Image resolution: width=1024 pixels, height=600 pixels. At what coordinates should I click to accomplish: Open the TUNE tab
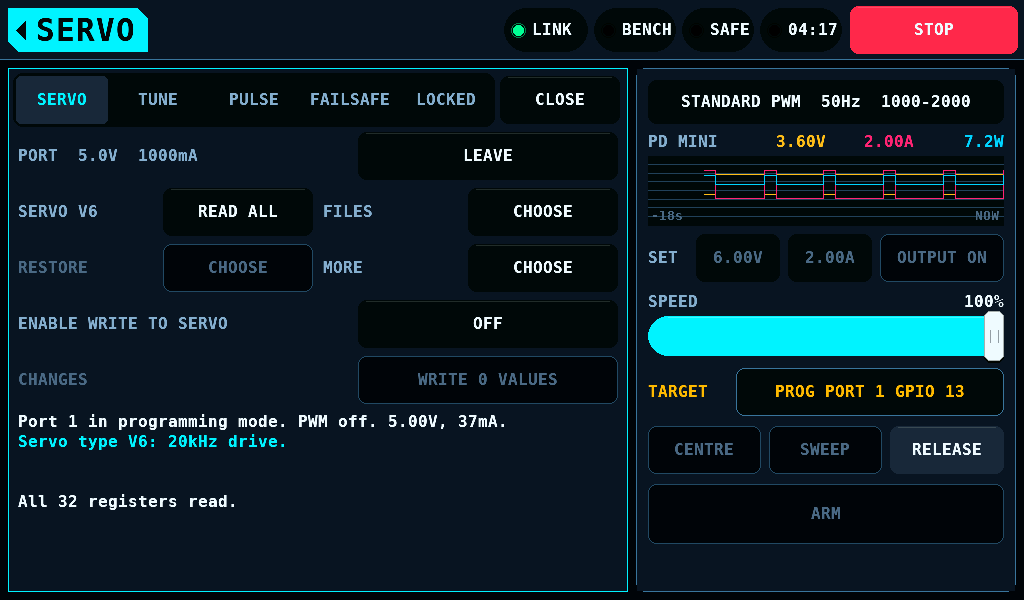click(157, 100)
